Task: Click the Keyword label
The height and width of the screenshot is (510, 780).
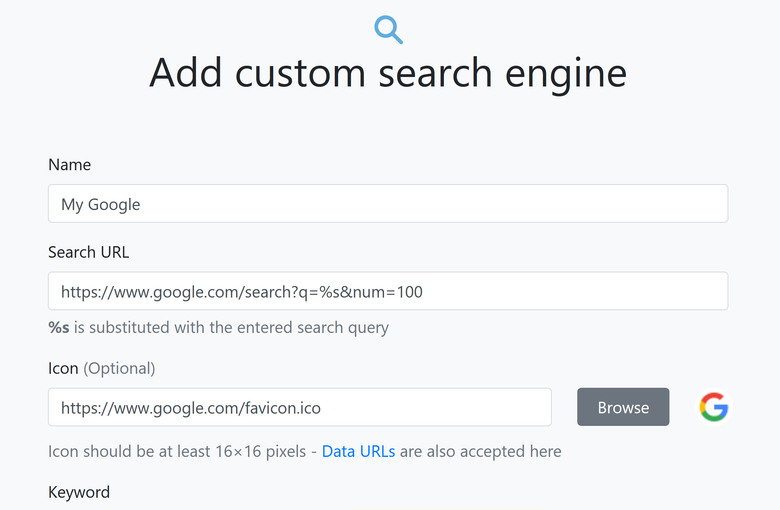Action: tap(79, 492)
